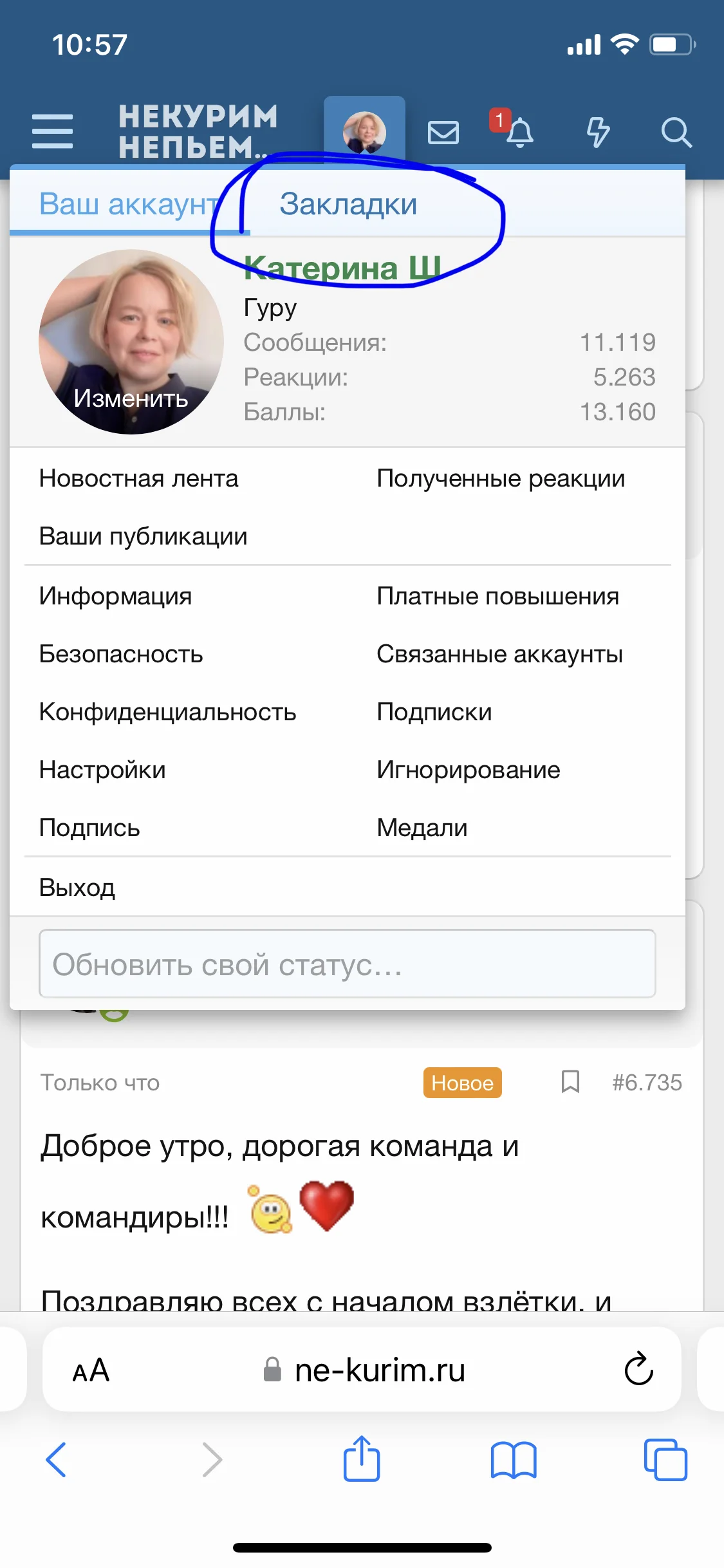Tap Изменить on the profile avatar
The height and width of the screenshot is (1568, 724).
click(131, 398)
